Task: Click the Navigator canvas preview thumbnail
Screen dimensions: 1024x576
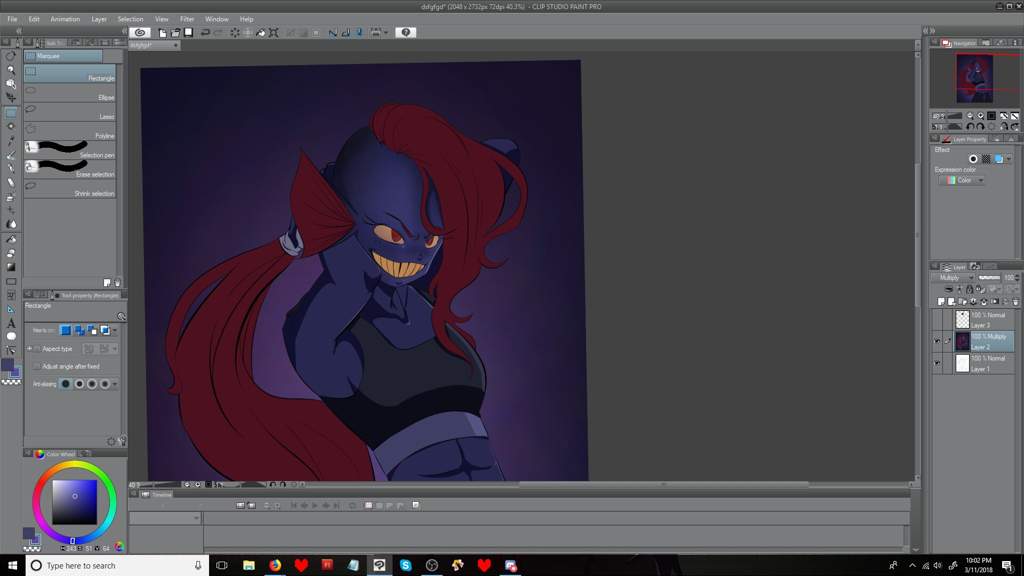Action: [974, 78]
